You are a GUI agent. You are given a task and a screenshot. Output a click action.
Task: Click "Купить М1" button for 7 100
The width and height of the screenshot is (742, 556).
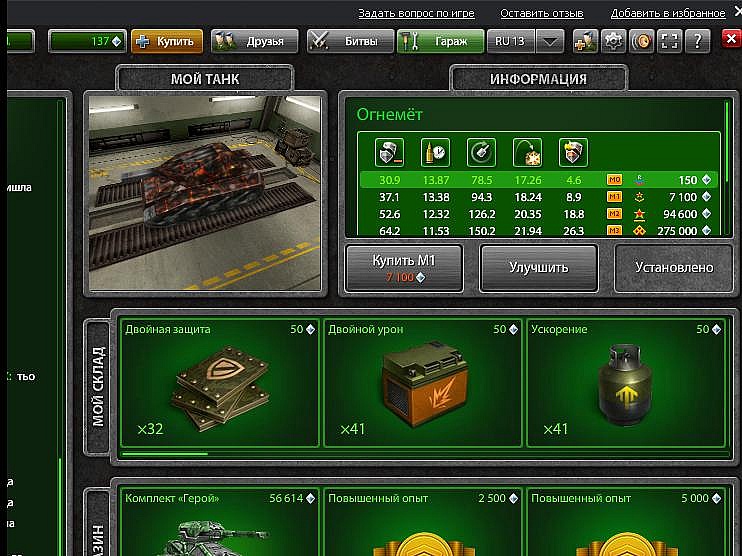[404, 268]
